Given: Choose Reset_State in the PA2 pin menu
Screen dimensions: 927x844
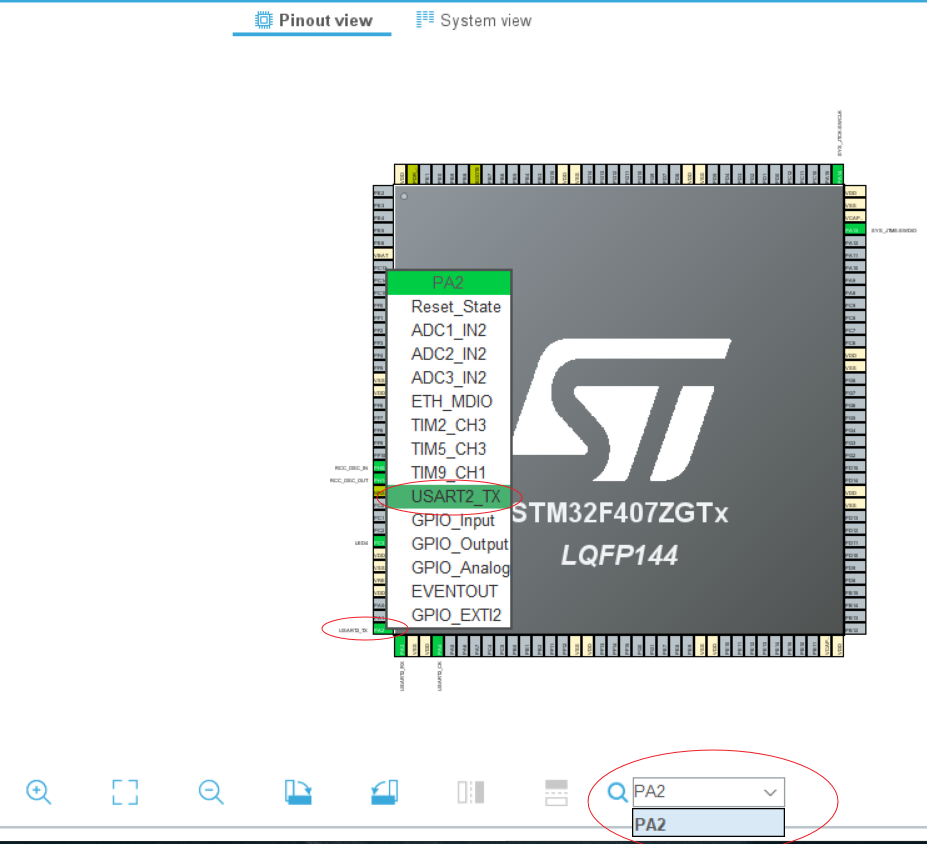Looking at the screenshot, I should coord(449,307).
